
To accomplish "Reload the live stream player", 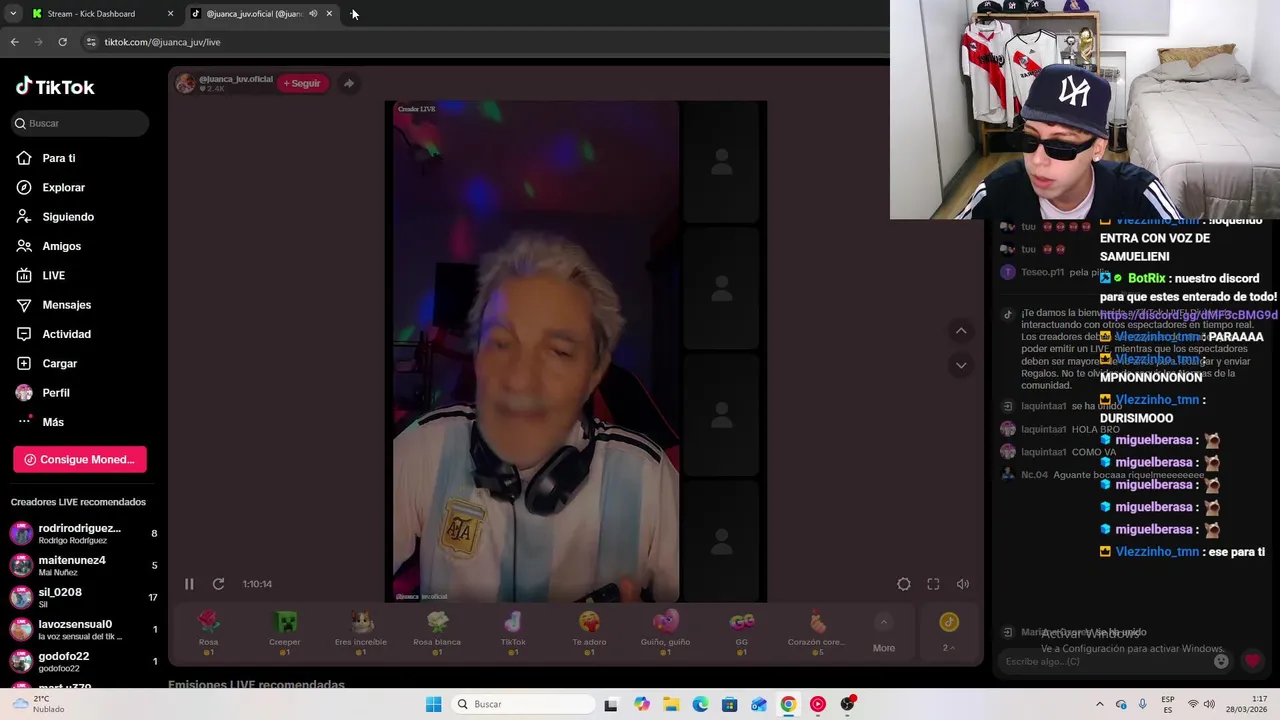I will (x=218, y=584).
